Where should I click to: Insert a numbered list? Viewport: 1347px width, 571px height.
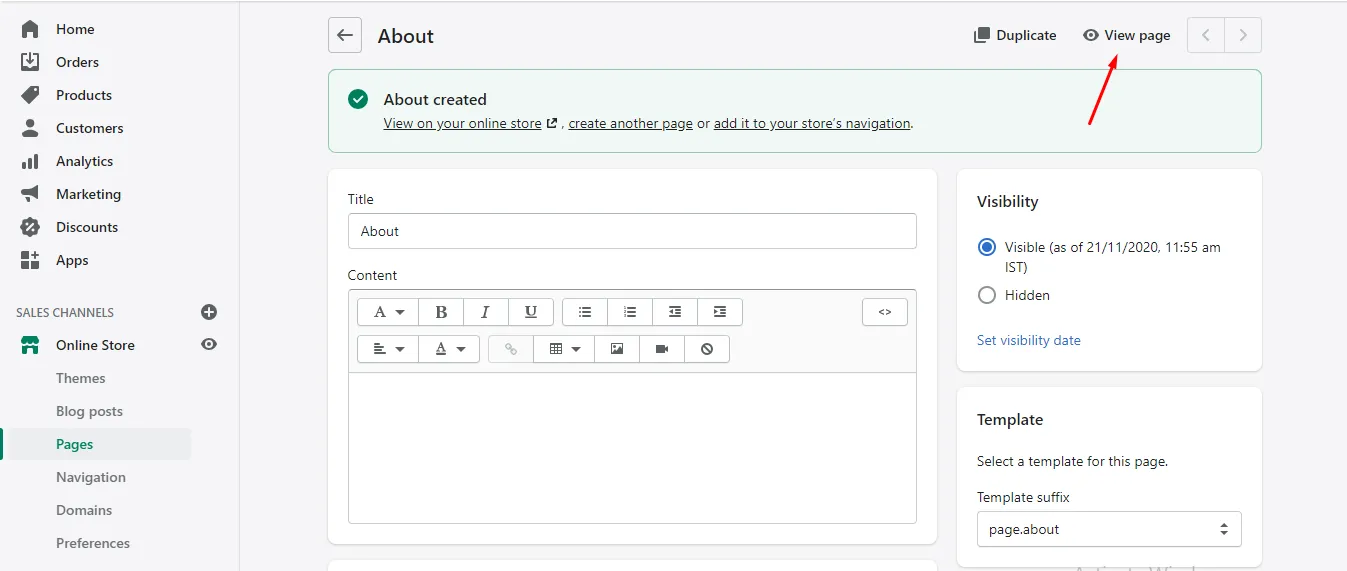point(630,312)
